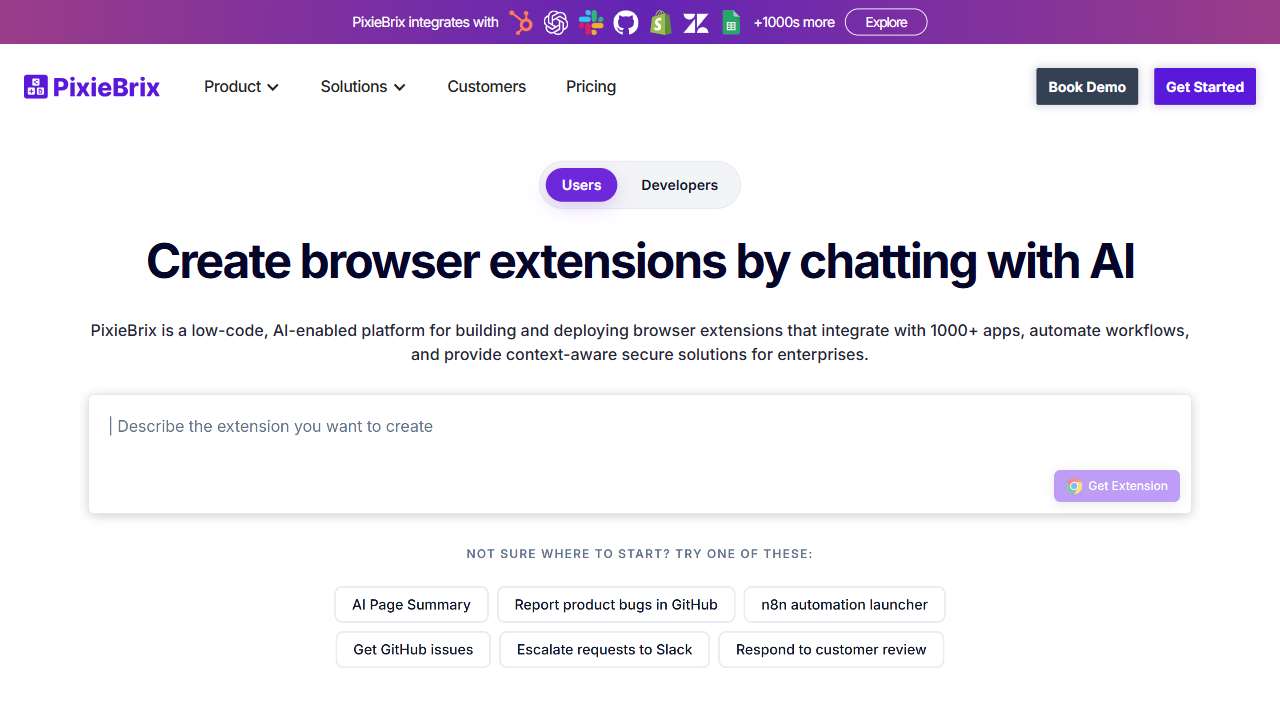Click the Get Extension button
Viewport: 1280px width, 720px height.
(1116, 486)
